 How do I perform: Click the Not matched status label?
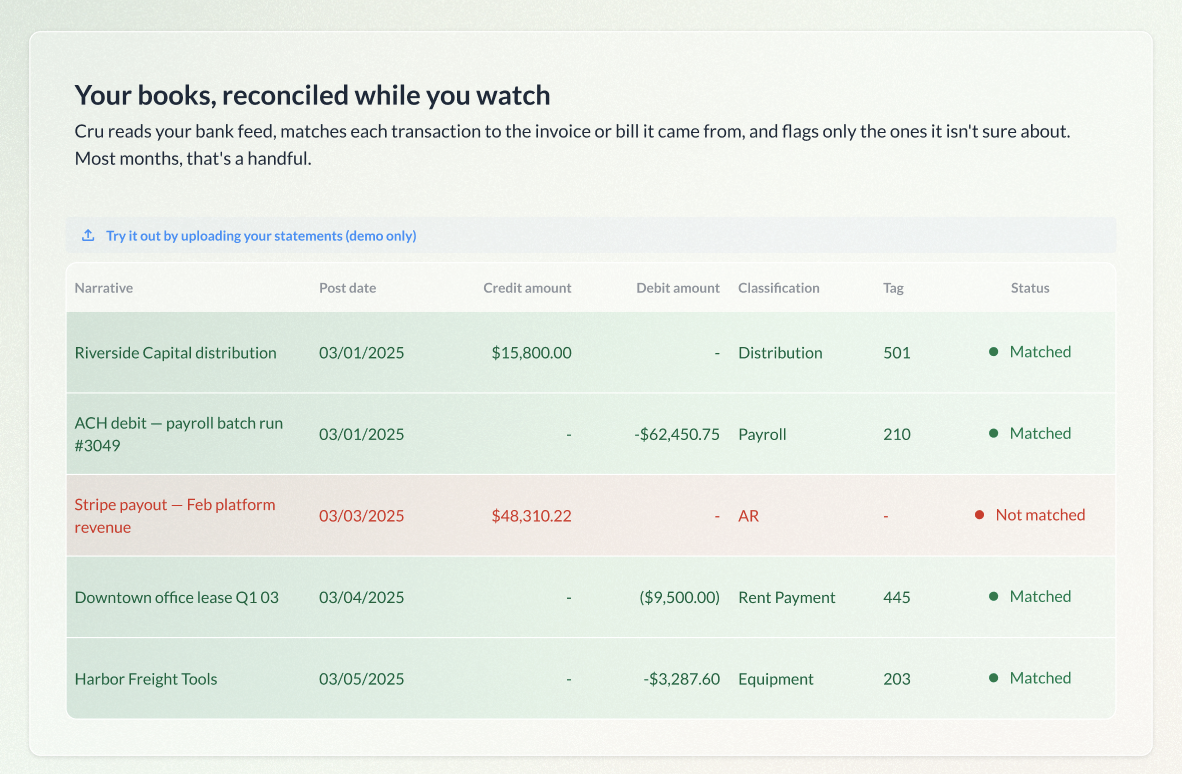[x=1040, y=515]
